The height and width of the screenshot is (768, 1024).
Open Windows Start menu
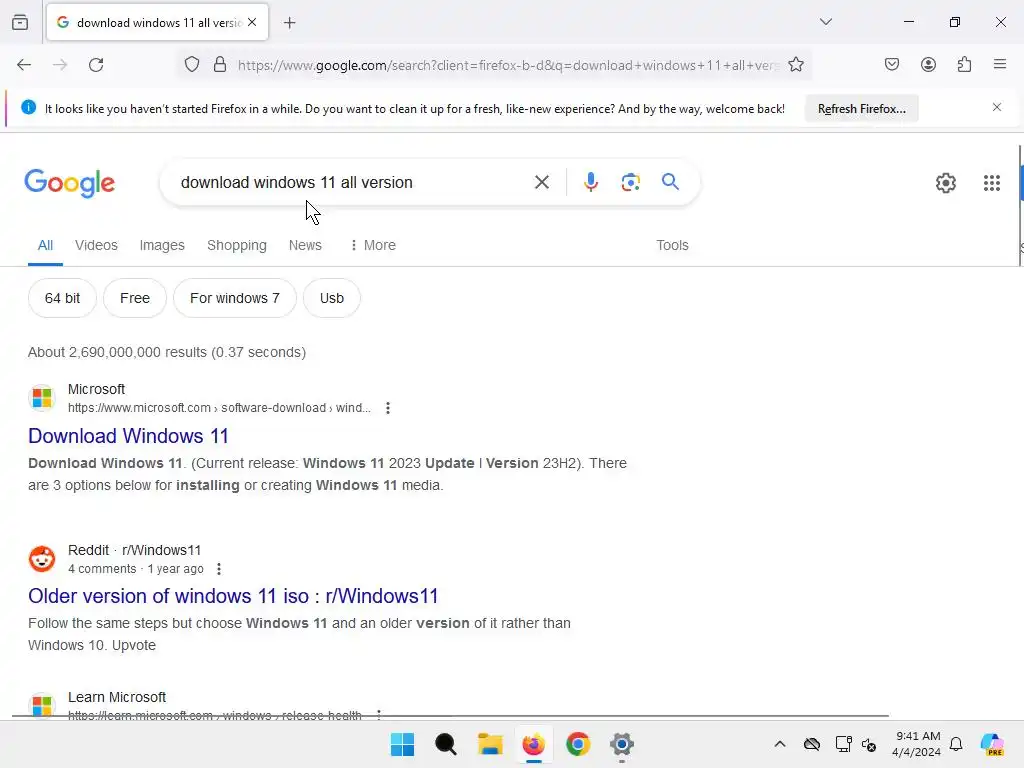(402, 744)
